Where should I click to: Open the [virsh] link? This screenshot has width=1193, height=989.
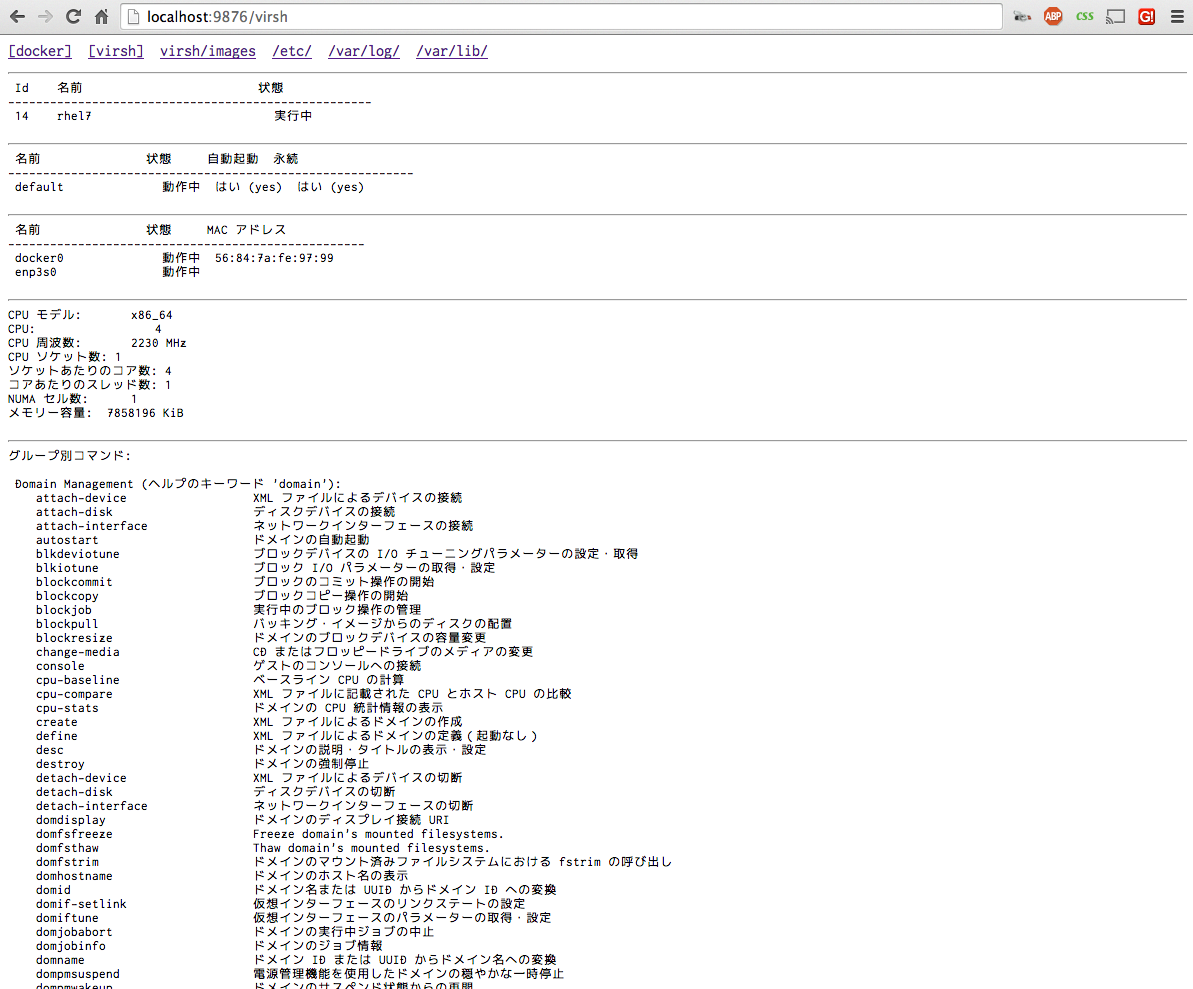click(x=115, y=51)
